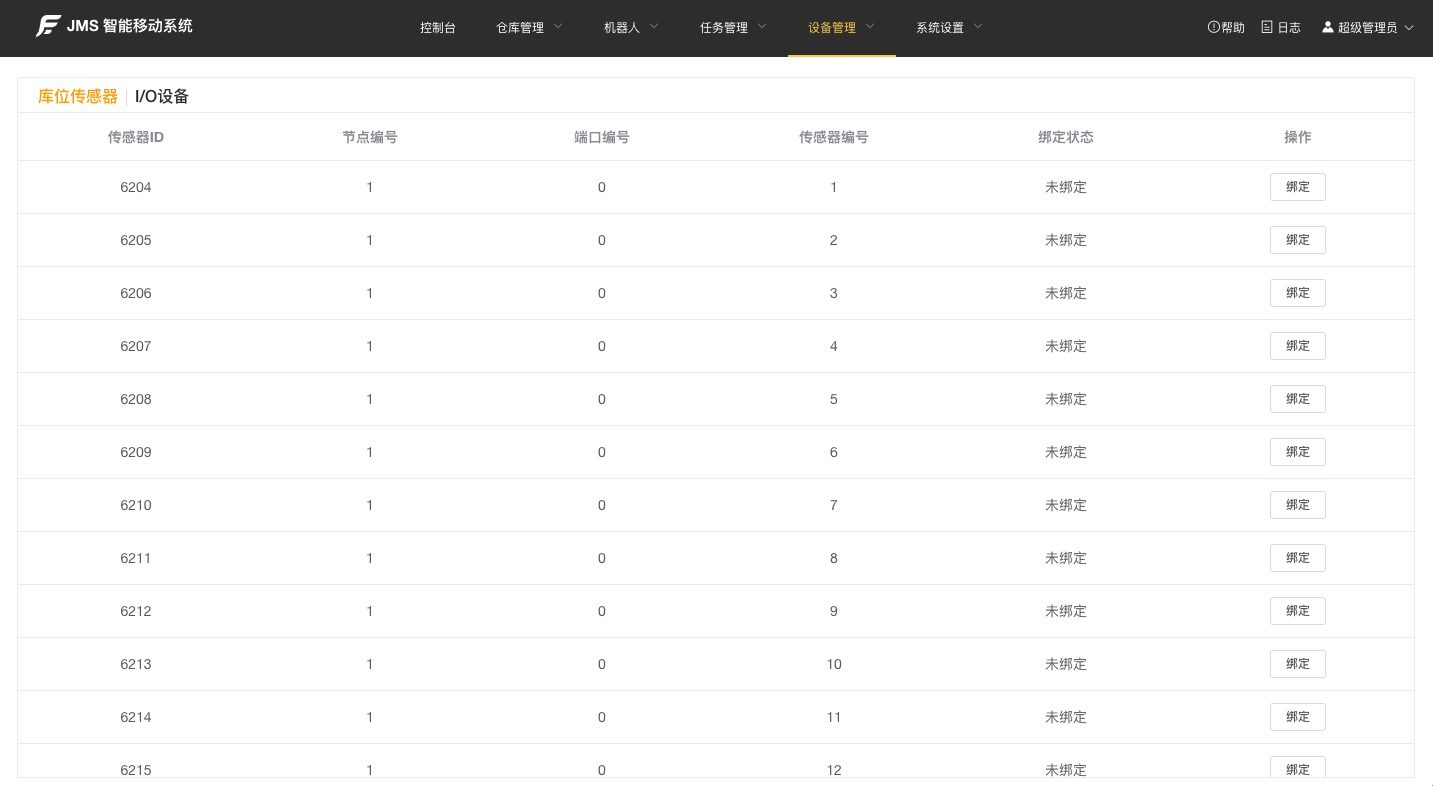
Task: Select sensor ID cell 6214
Action: 136,717
